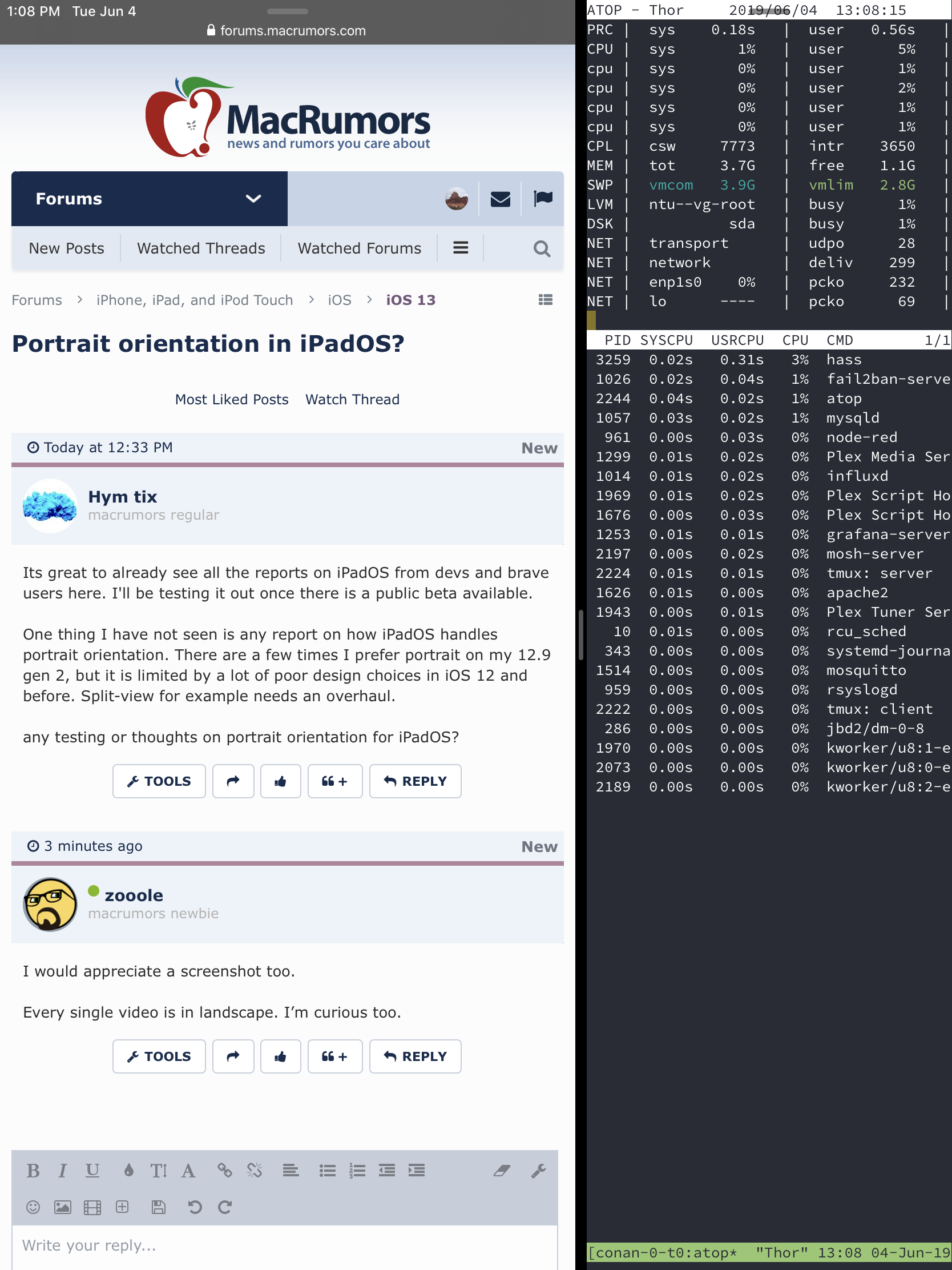Click tmux status bar in terminal

pyautogui.click(x=769, y=1253)
